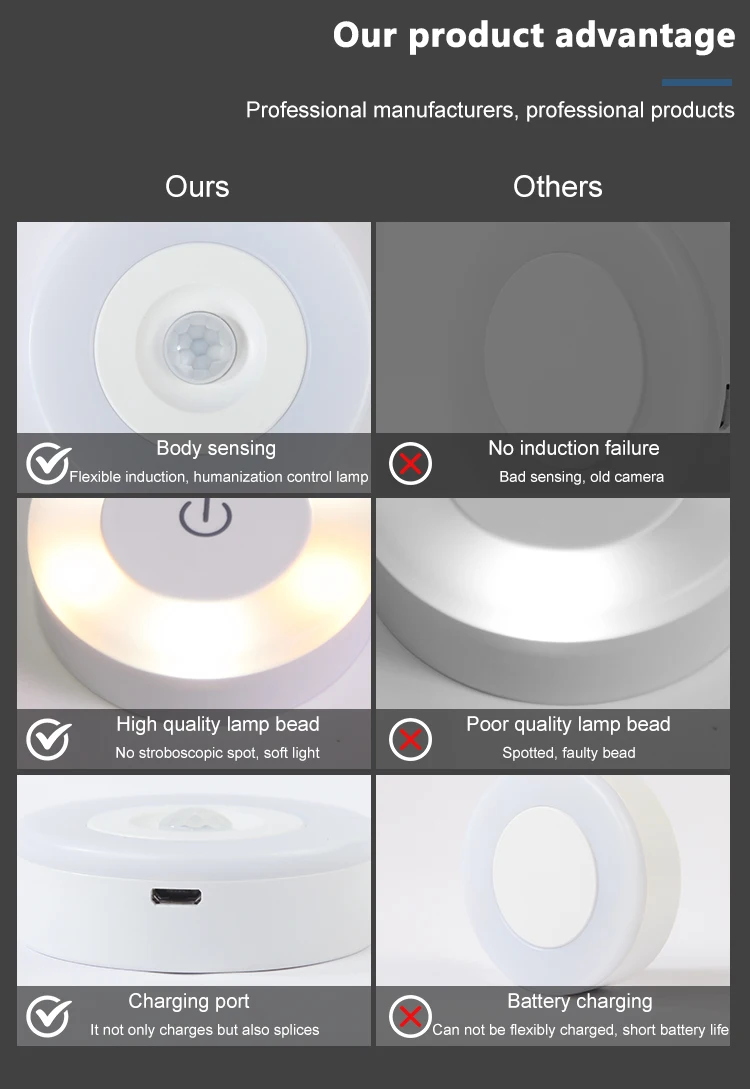Open the competitor white lamp bead image

point(553,604)
